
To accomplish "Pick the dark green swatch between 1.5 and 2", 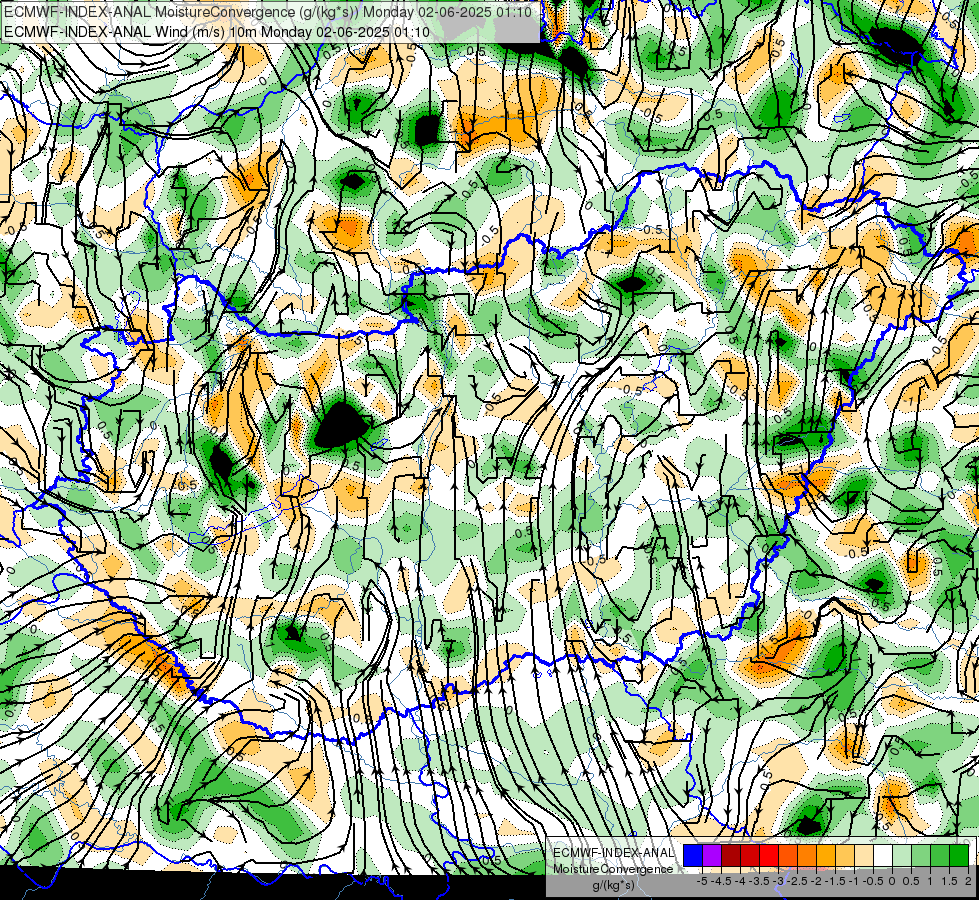I will click(959, 855).
